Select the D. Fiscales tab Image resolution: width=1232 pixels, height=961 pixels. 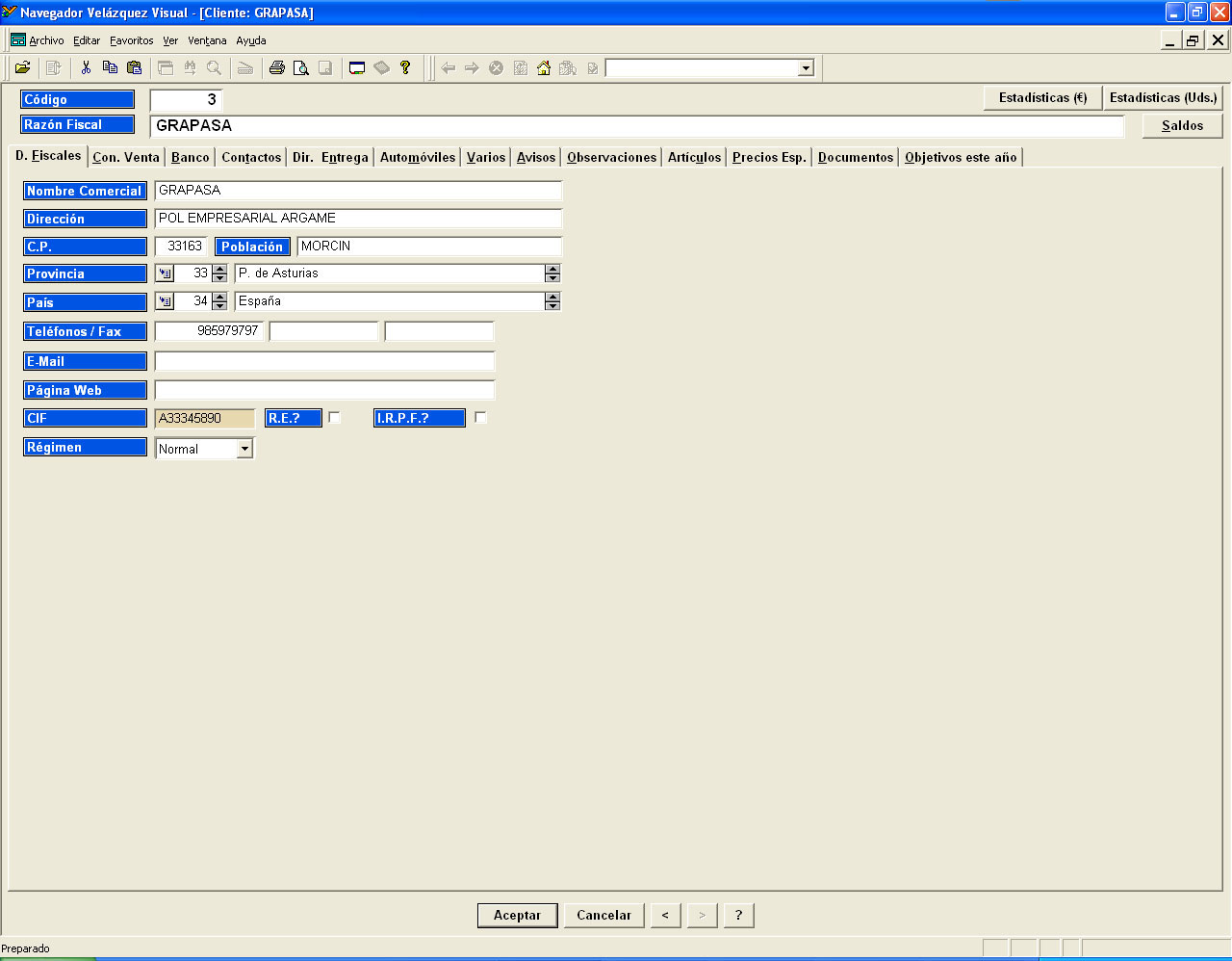point(48,155)
